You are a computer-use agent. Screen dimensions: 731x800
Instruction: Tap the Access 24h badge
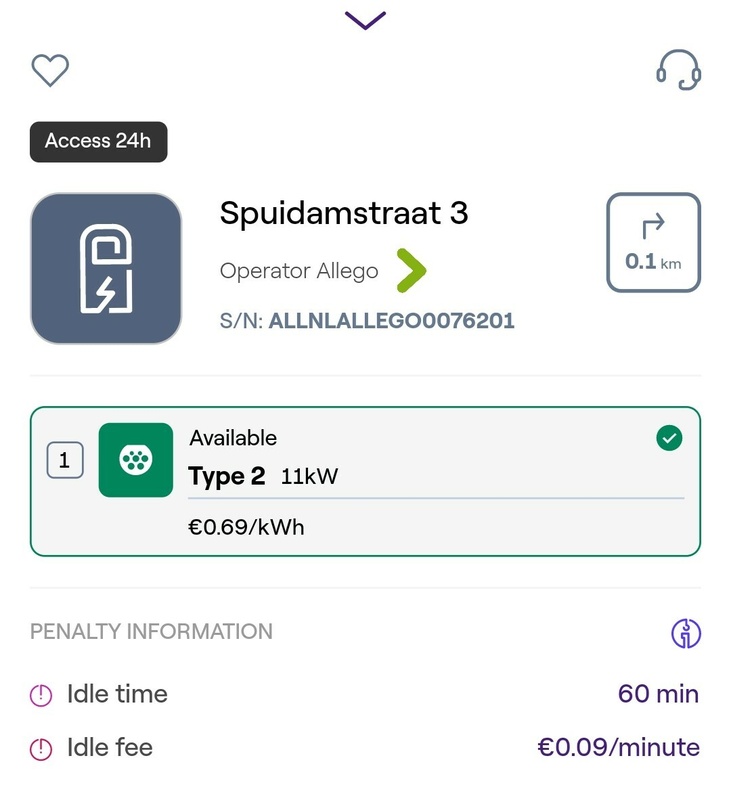(x=98, y=141)
